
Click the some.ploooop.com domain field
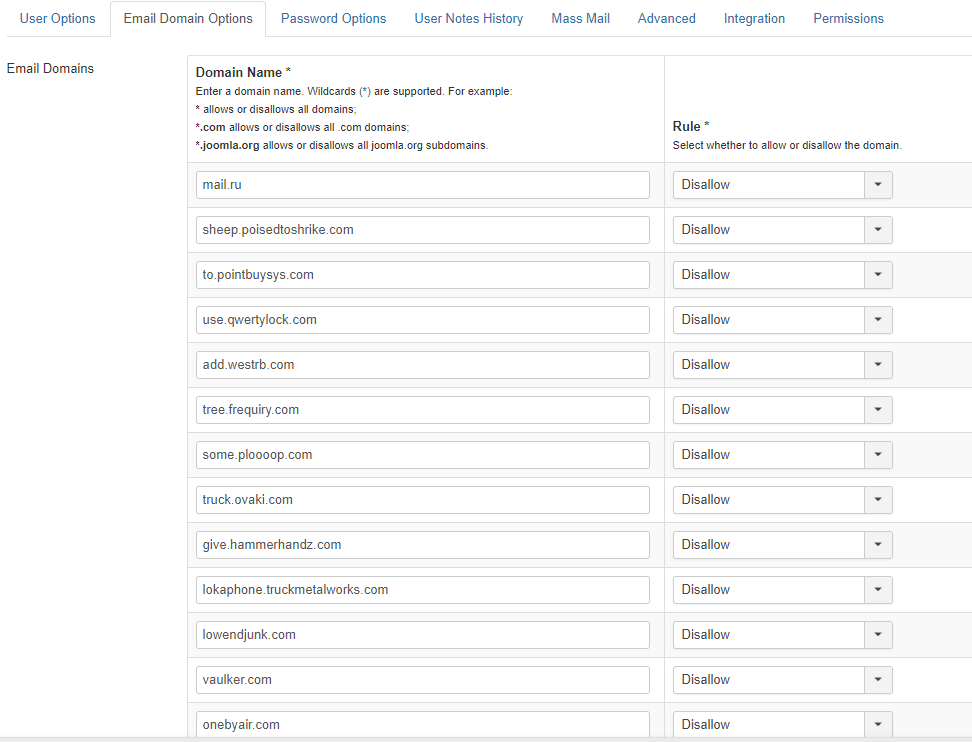click(422, 455)
